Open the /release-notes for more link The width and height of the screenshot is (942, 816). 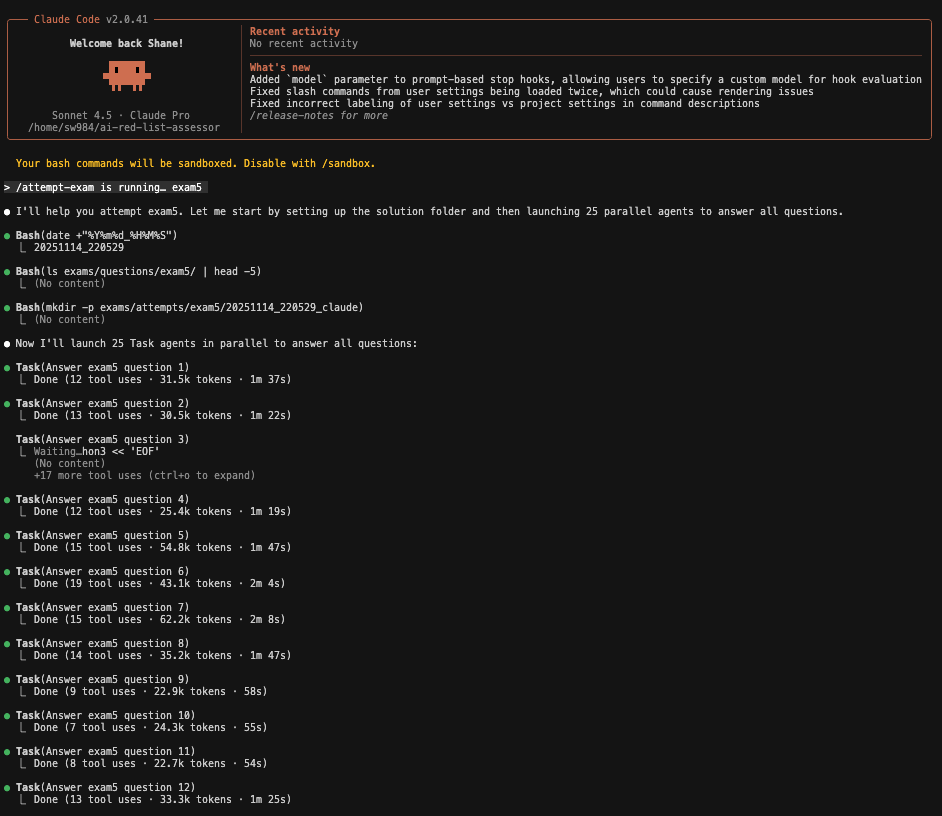click(318, 116)
